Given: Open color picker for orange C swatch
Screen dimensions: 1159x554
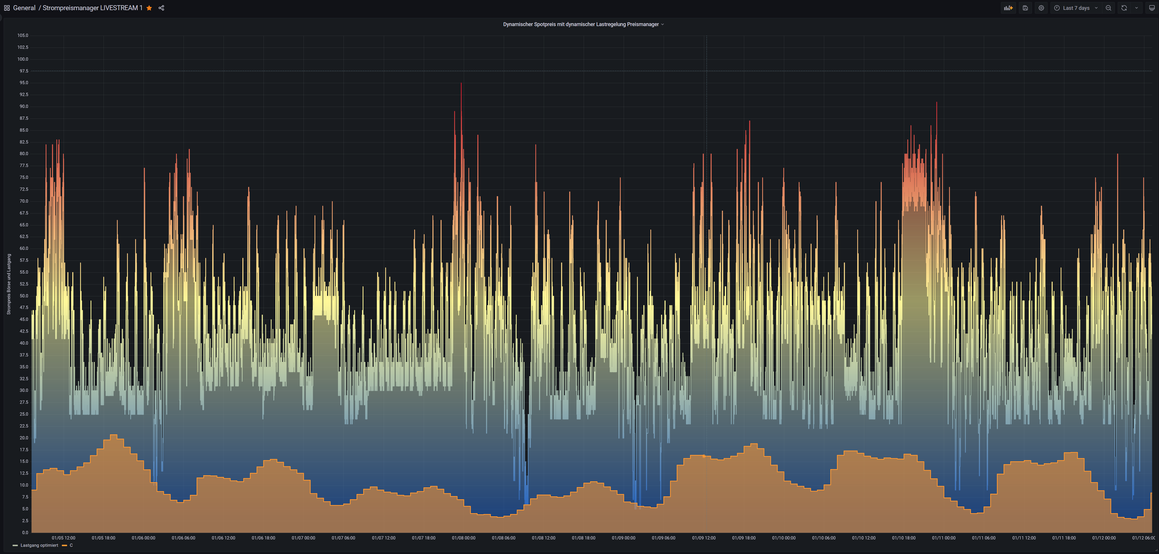Looking at the screenshot, I should coord(65,545).
